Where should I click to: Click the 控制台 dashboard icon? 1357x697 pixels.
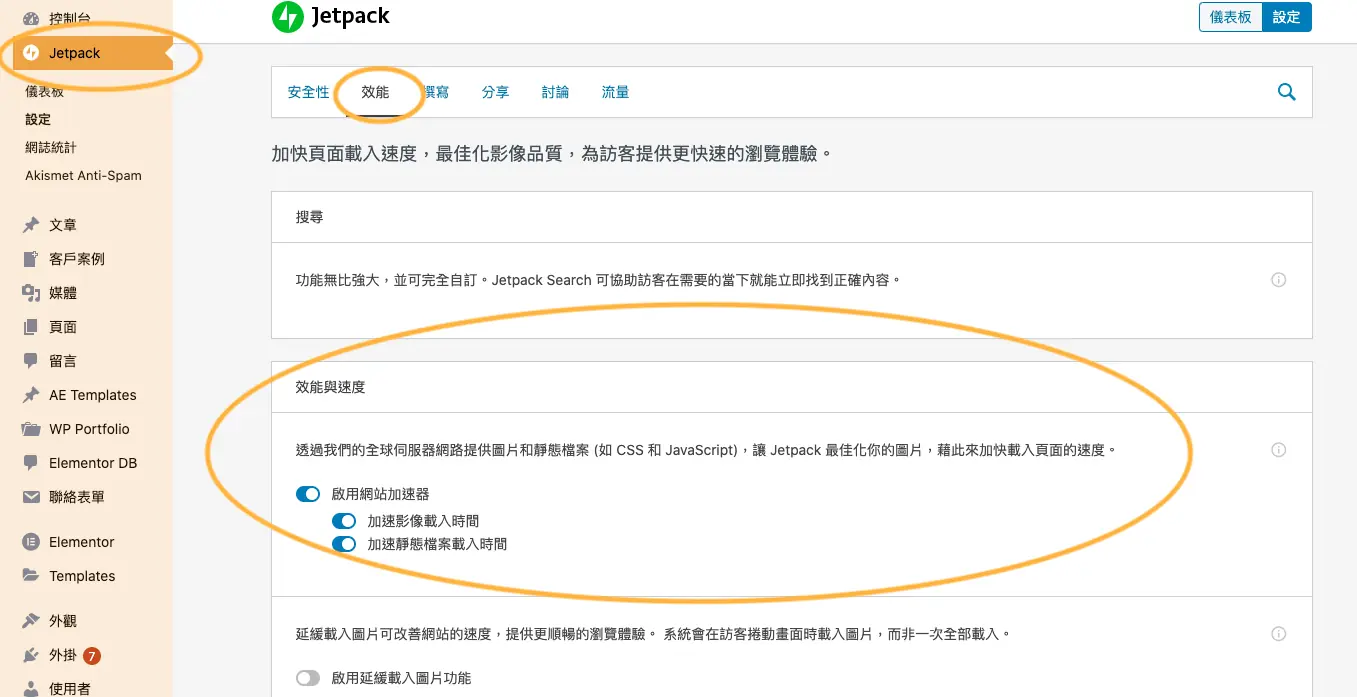tap(31, 18)
